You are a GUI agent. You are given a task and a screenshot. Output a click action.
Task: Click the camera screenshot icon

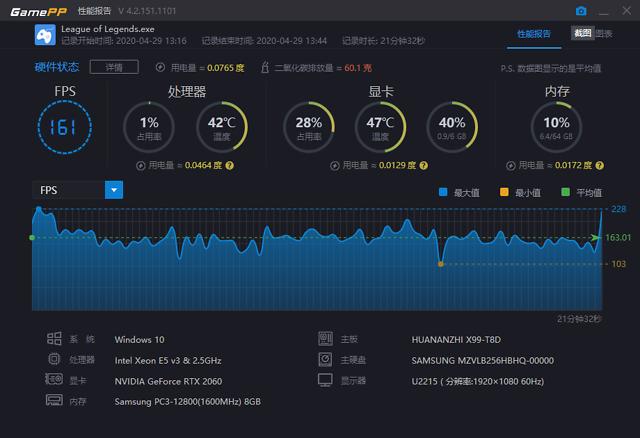coord(581,11)
